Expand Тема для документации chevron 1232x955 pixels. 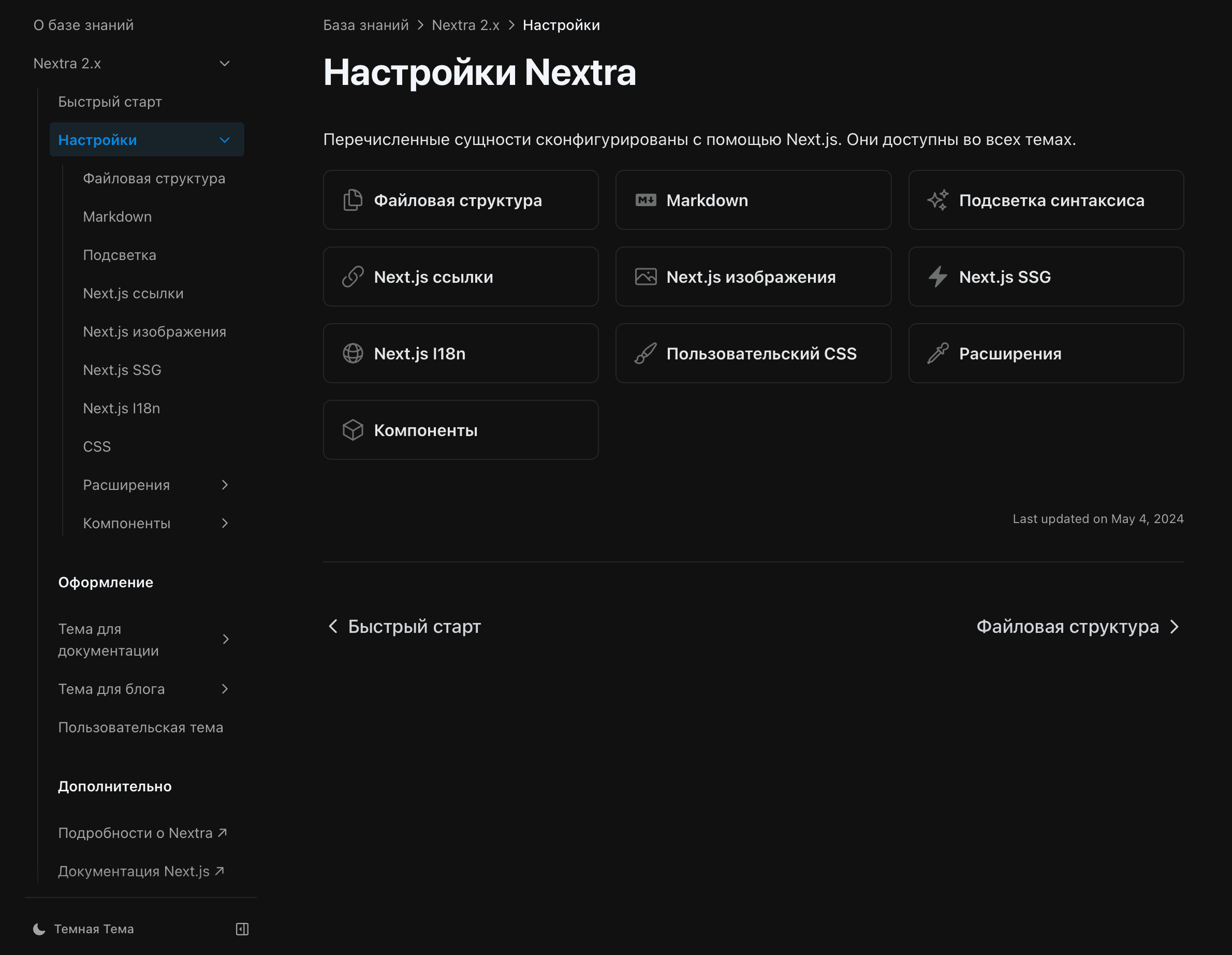226,639
